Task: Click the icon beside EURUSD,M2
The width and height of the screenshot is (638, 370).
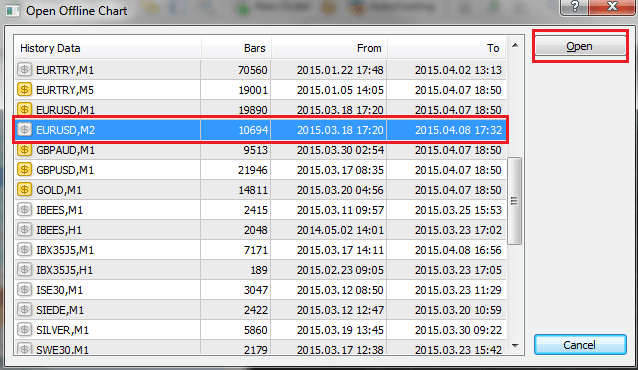Action: click(x=24, y=130)
